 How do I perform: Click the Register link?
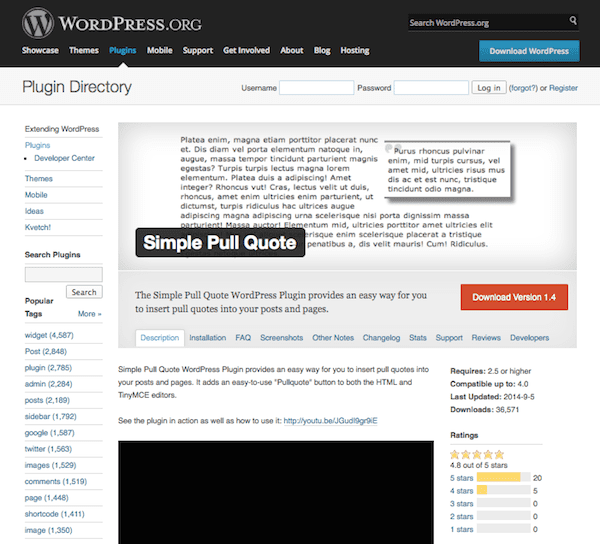point(563,88)
